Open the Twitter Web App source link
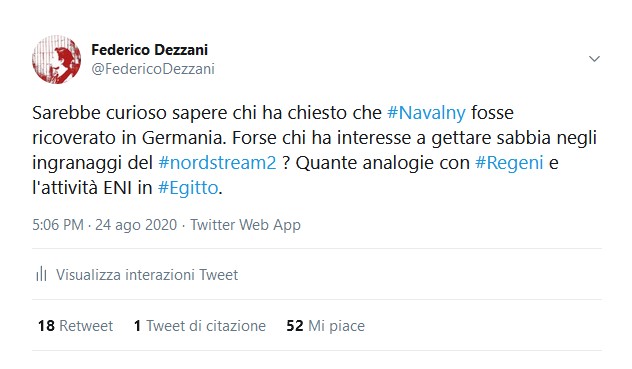This screenshot has height=369, width=632. 245,225
